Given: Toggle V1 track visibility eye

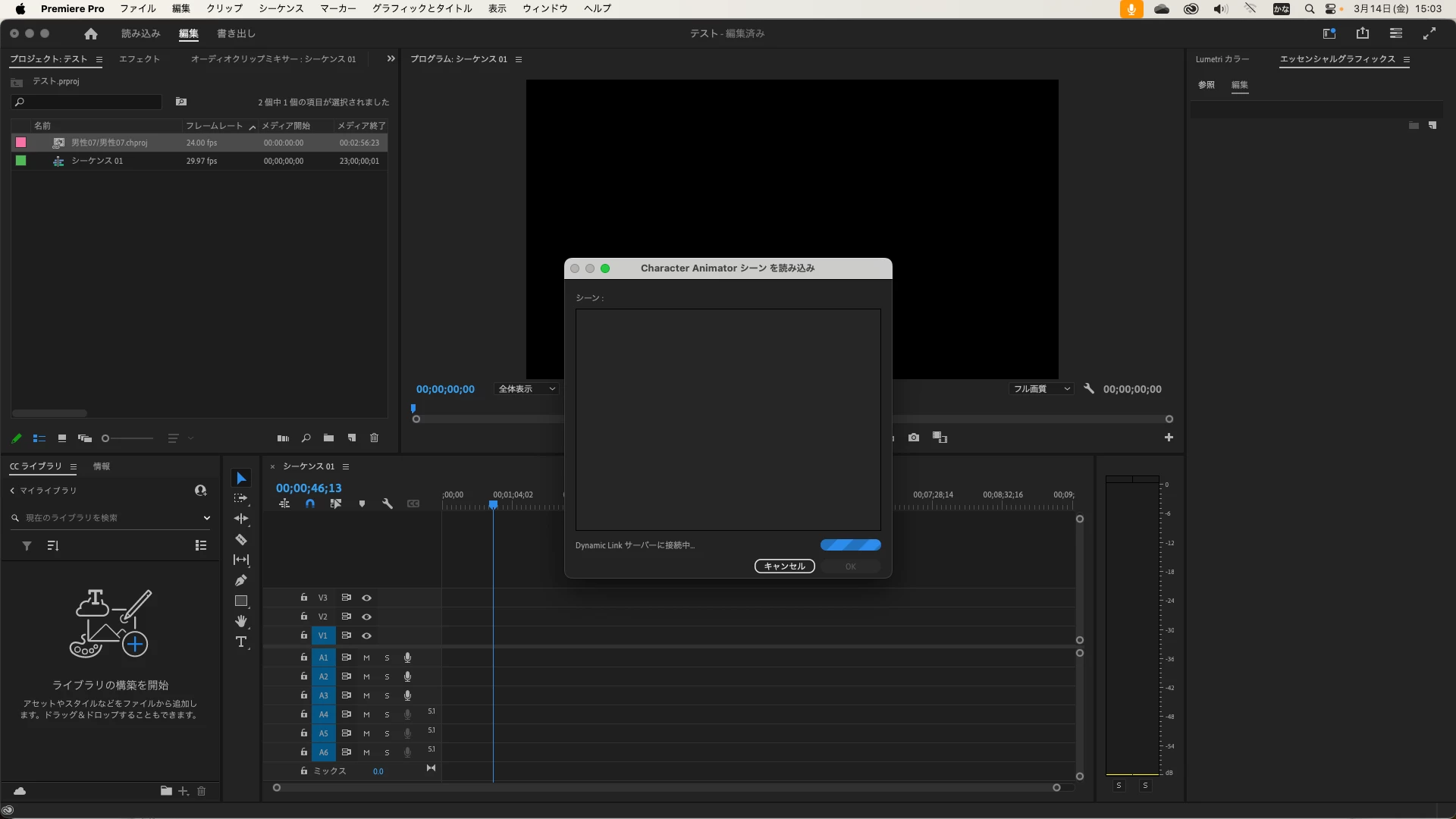Looking at the screenshot, I should click(x=367, y=635).
